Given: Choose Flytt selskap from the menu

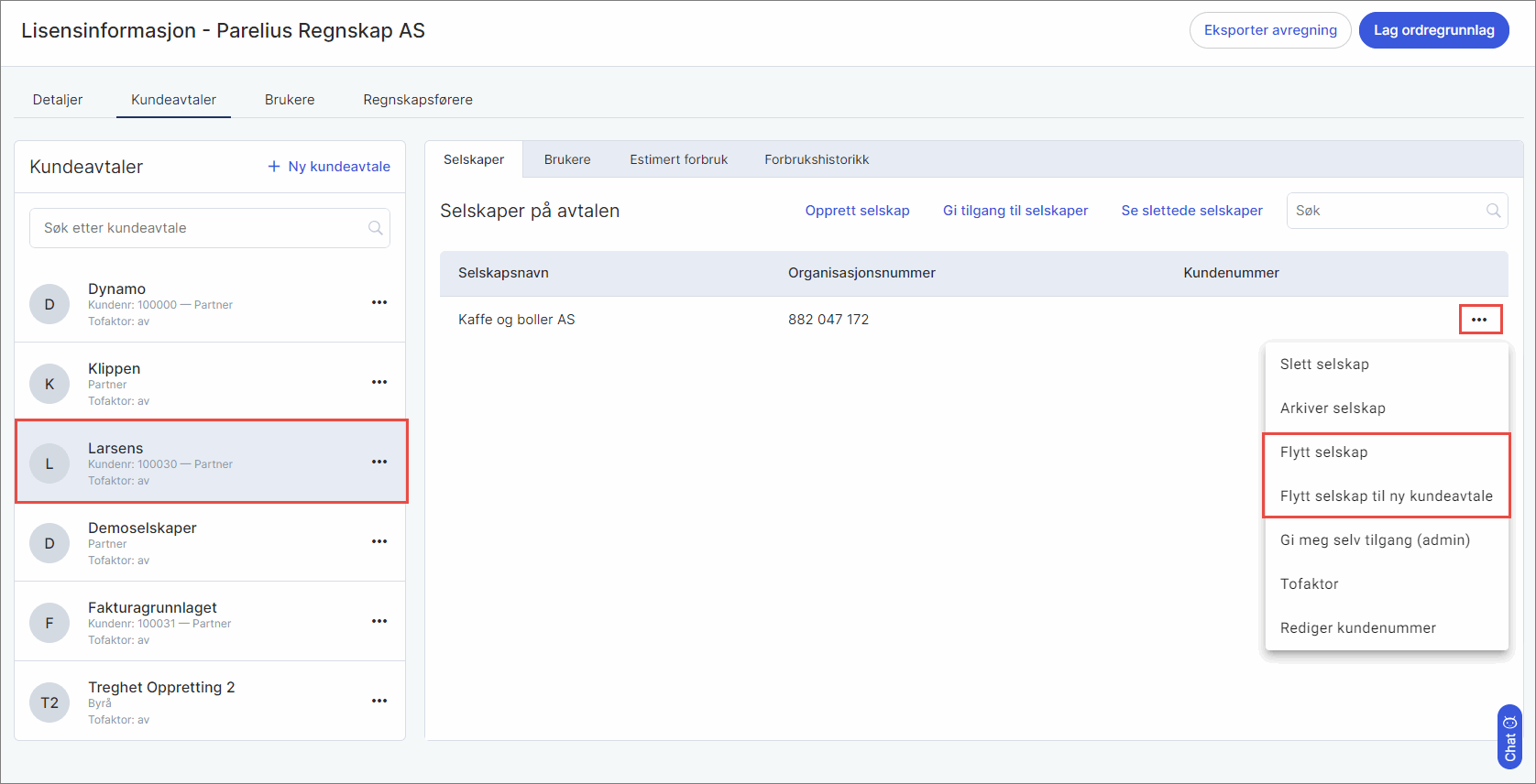Looking at the screenshot, I should click(x=1323, y=452).
